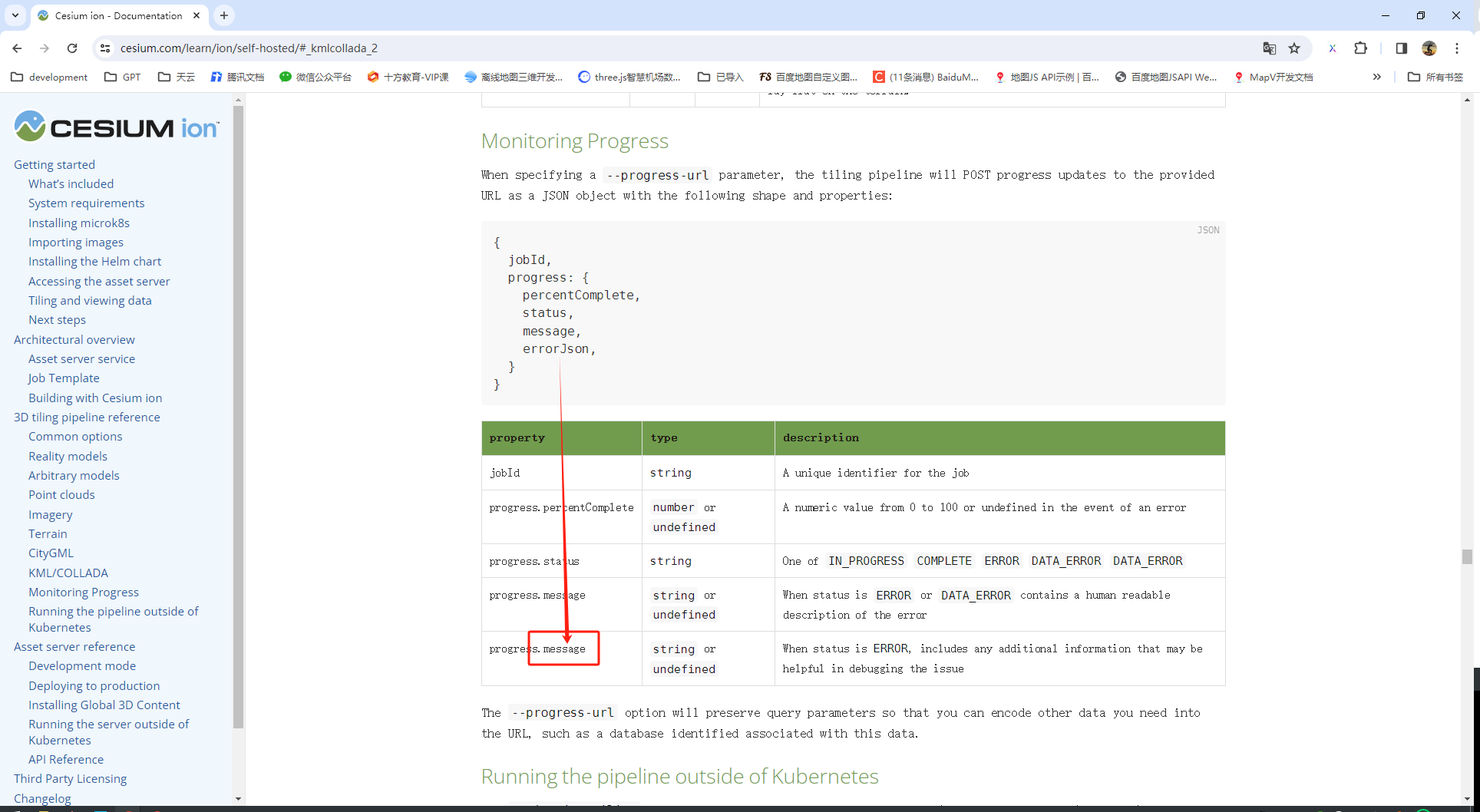The image size is (1480, 812).
Task: Click the browser profile avatar icon
Action: click(x=1429, y=48)
